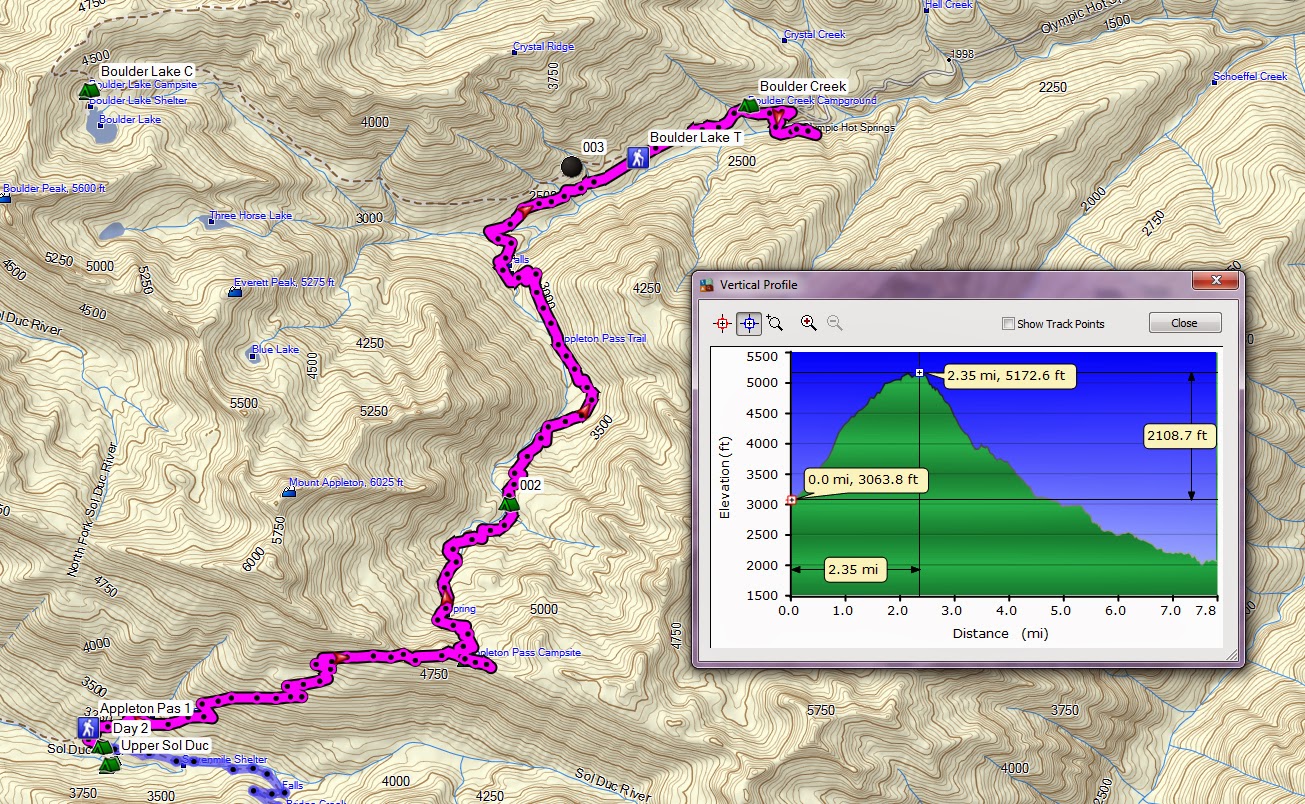Click the Crystal Creek point marker
The height and width of the screenshot is (804, 1305).
pyautogui.click(x=786, y=40)
